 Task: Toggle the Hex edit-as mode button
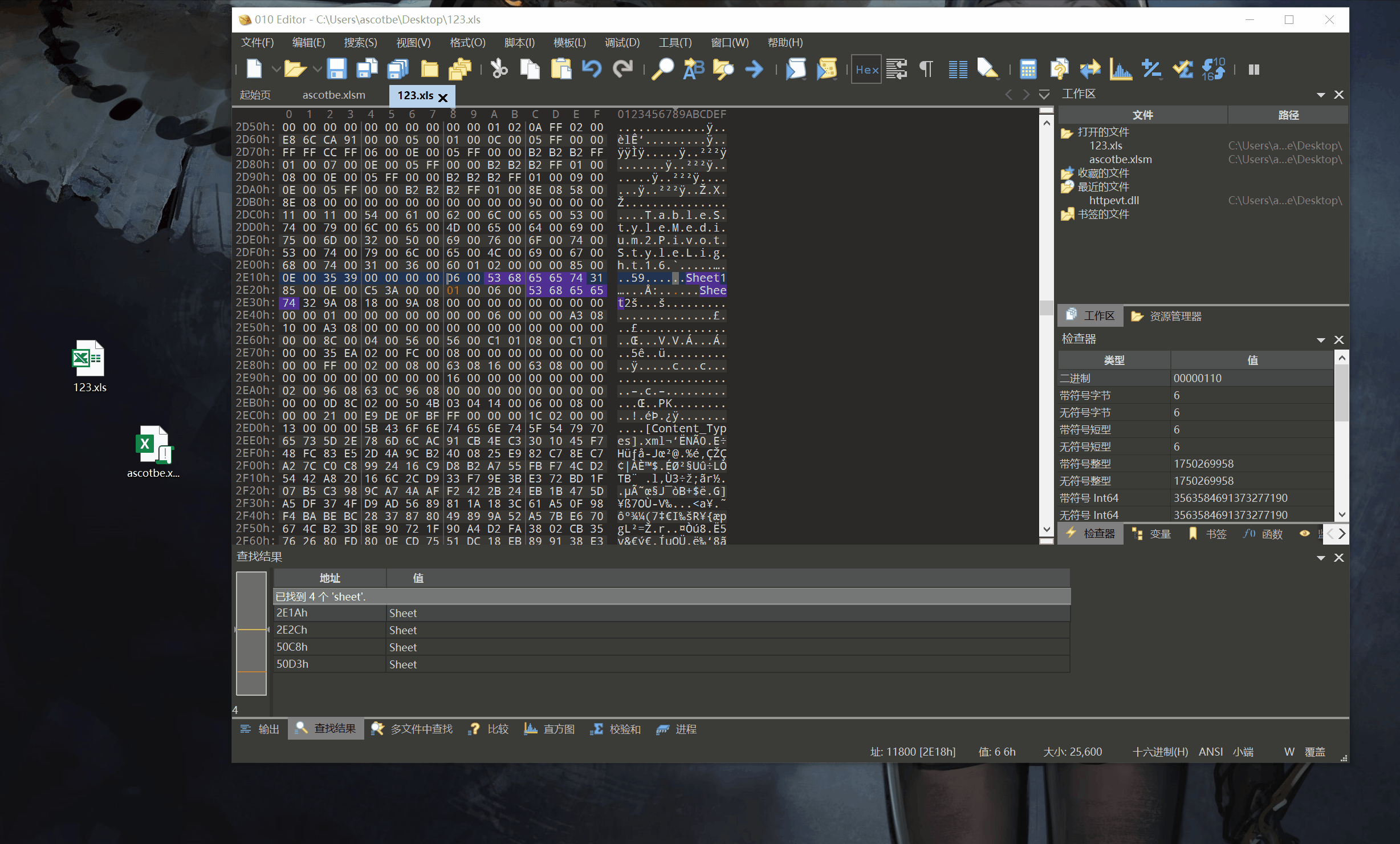tap(866, 69)
